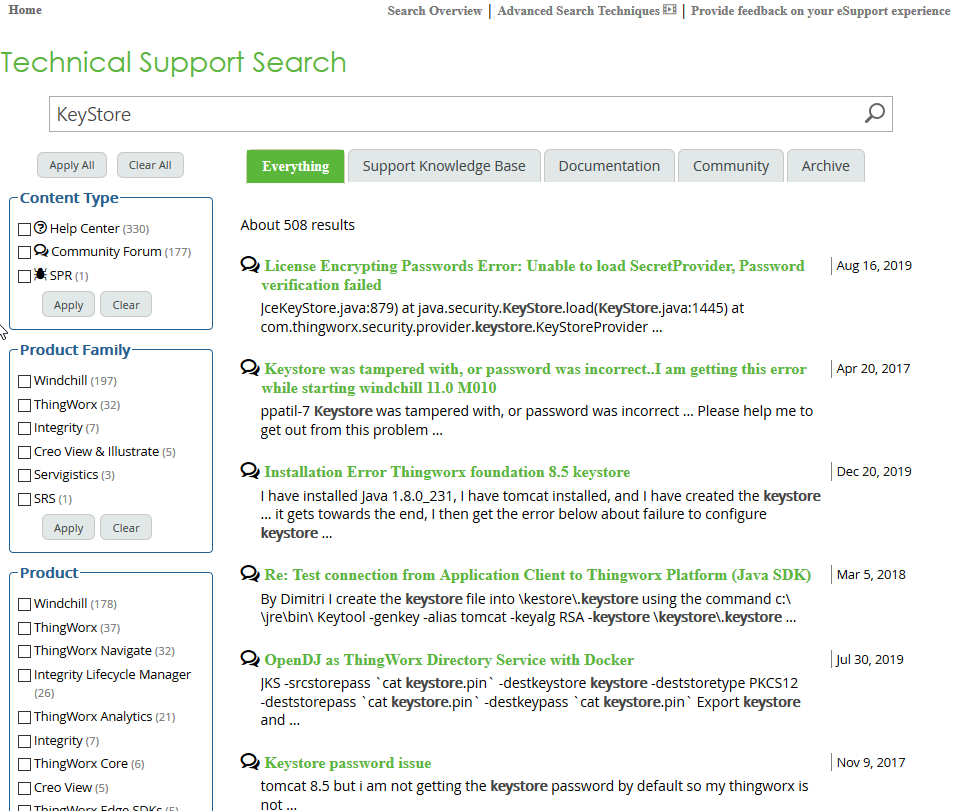Click the search magnifying glass icon
The width and height of the screenshot is (956, 811).
872,113
